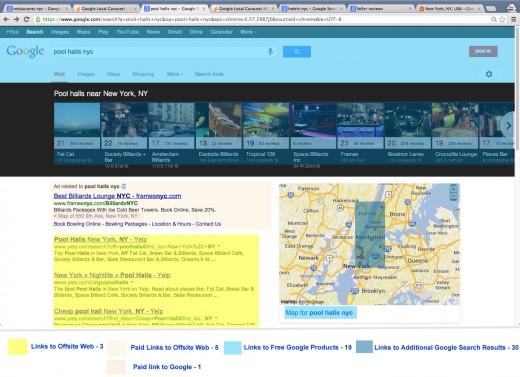Open More menu in top Google bar

(248, 32)
